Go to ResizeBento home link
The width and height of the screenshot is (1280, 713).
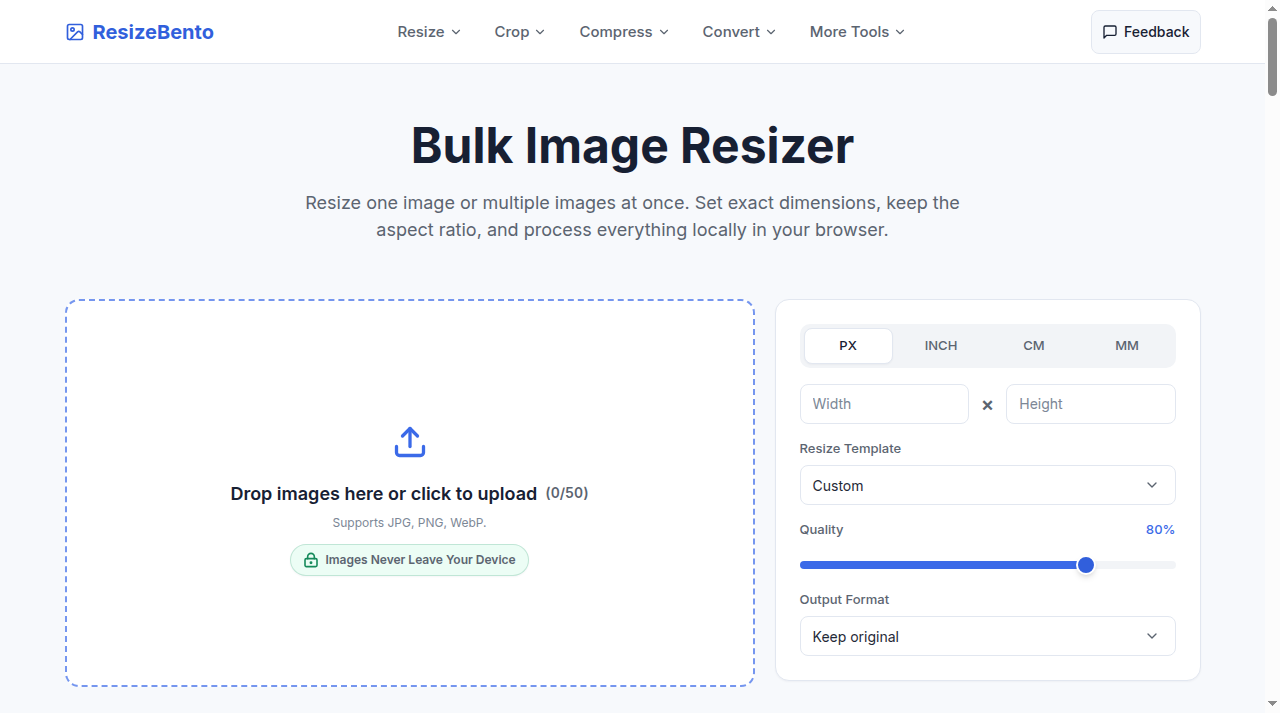click(x=140, y=32)
